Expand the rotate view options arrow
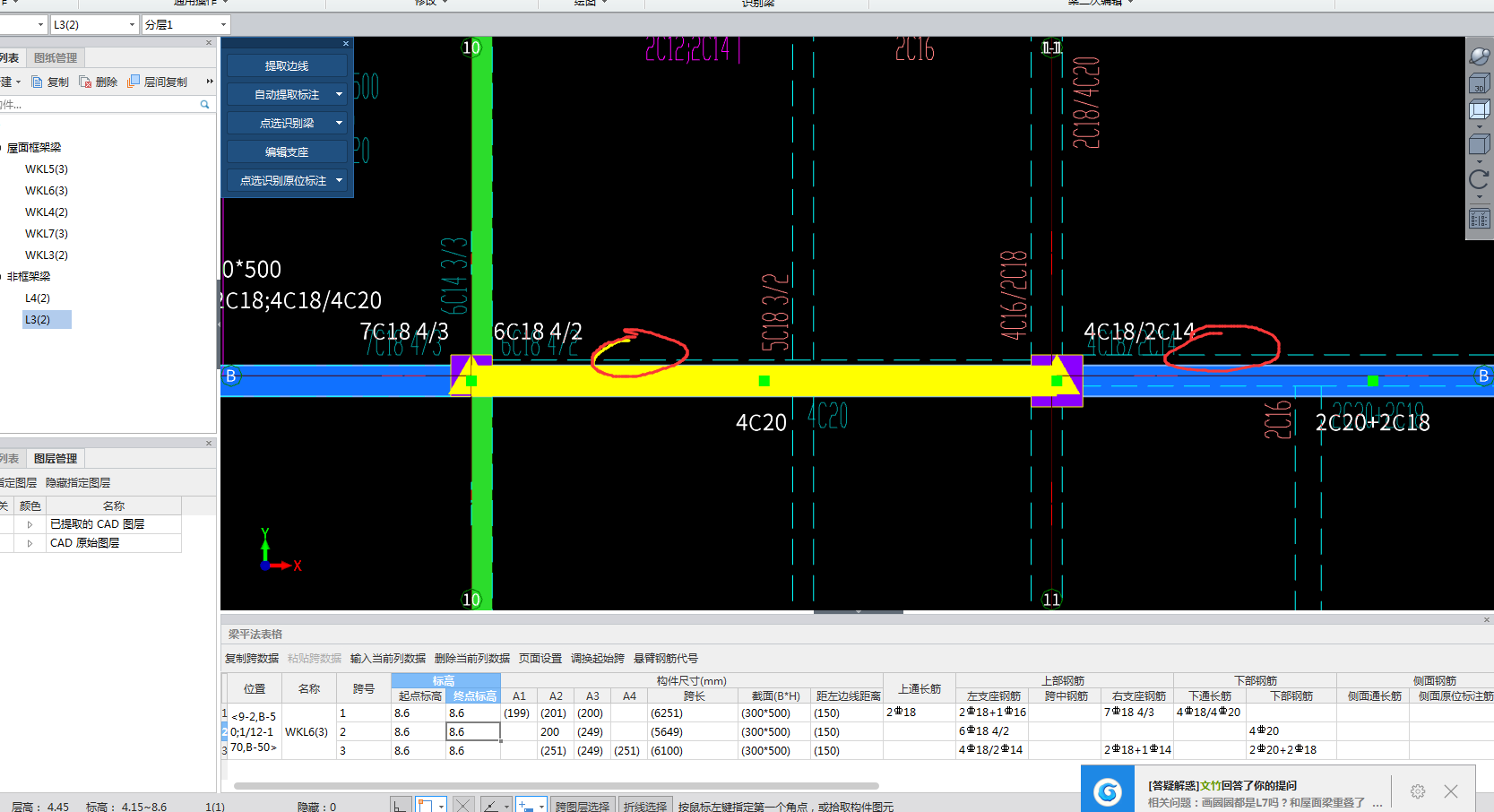 pos(1479,196)
